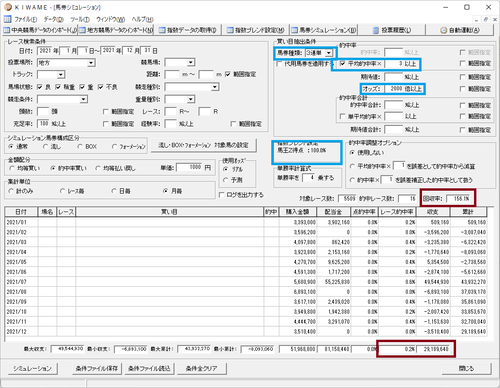Open the 投票場所 dropdown showing 地方

[x=91, y=63]
